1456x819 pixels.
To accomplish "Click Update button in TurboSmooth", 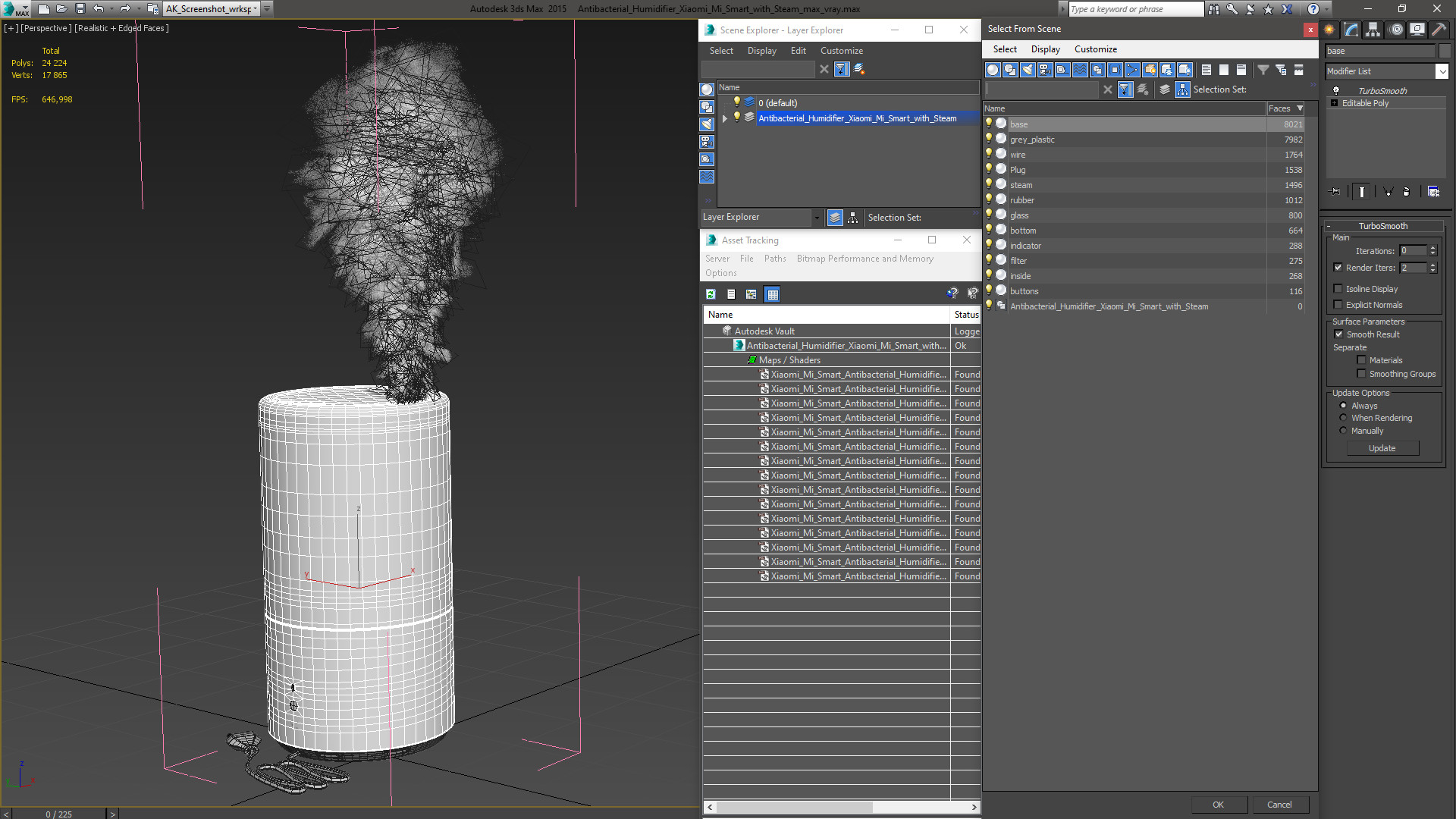I will (x=1381, y=448).
